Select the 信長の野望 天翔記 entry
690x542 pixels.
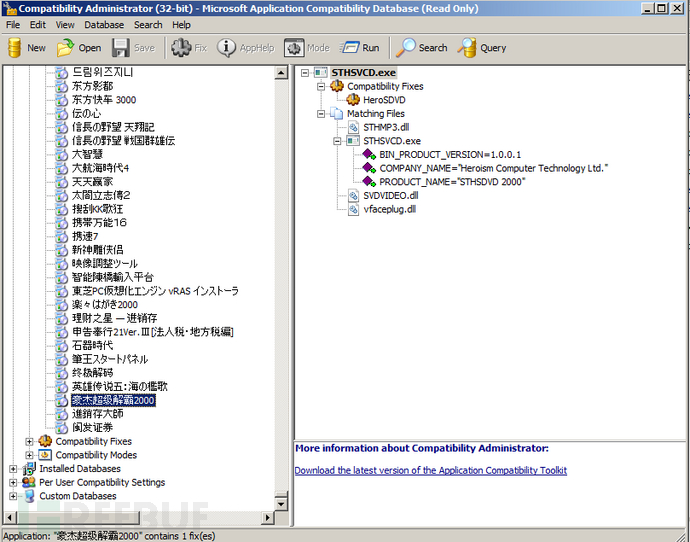coord(113,127)
